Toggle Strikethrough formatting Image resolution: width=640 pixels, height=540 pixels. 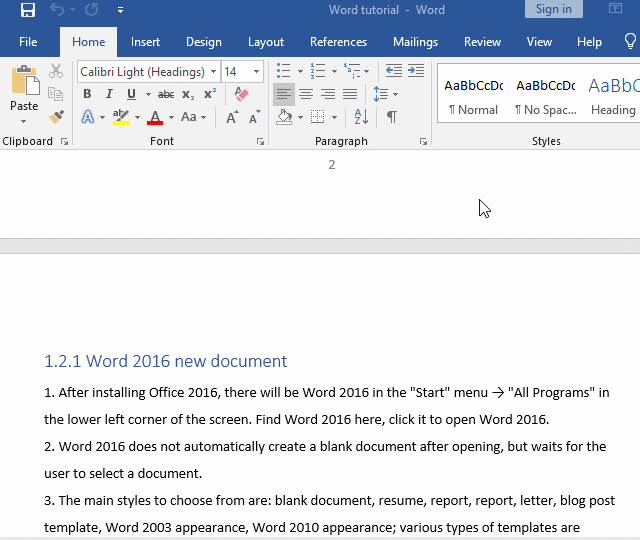tap(166, 95)
